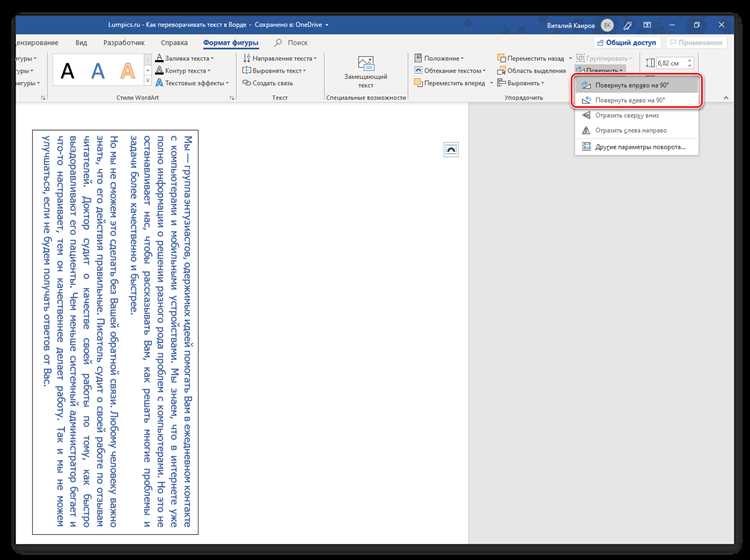Open Заливка текста fill dropdown
Screen dimensions: 750x560
184,58
